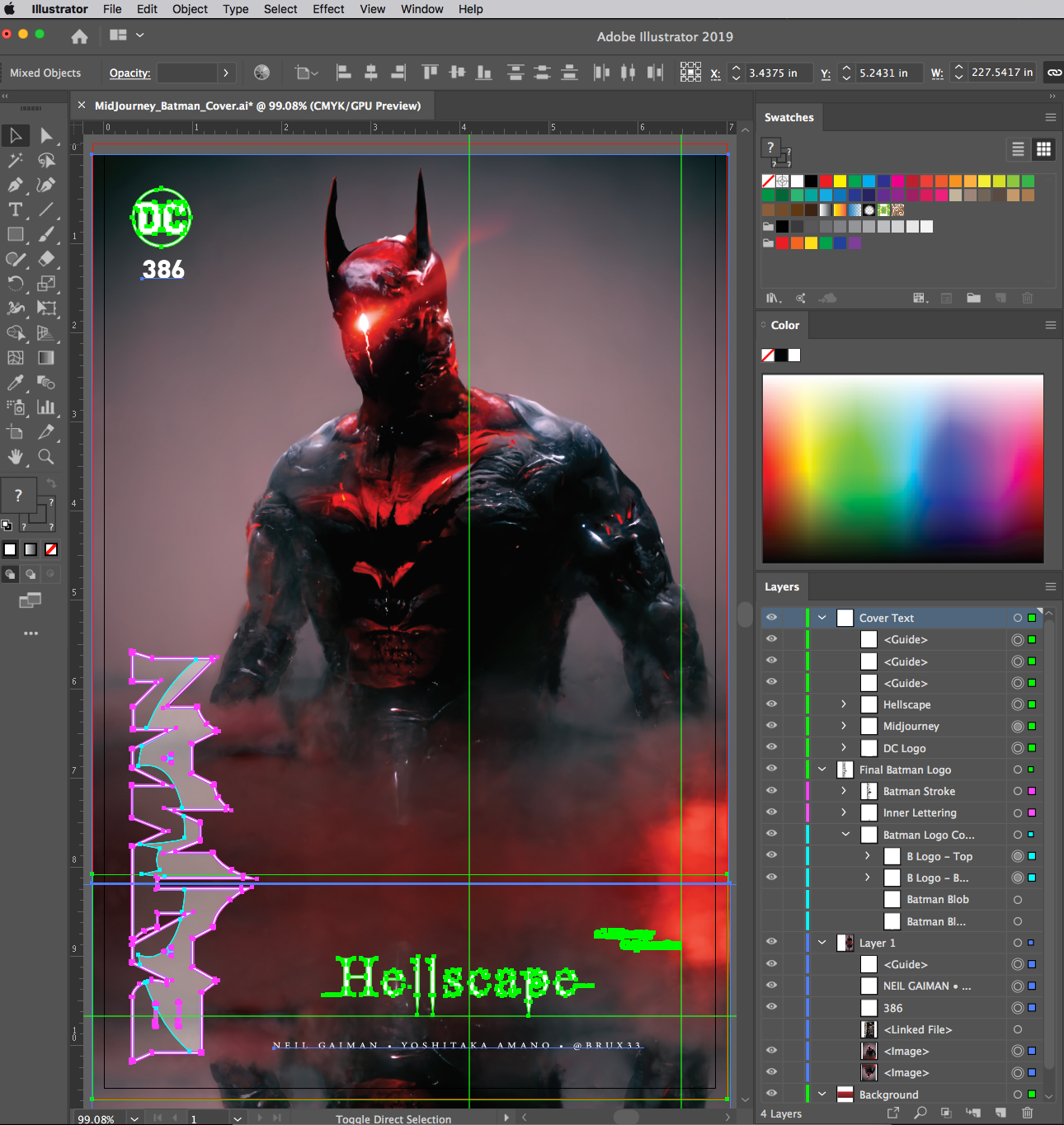Toggle visibility of Midjourney sublayer

771,726
